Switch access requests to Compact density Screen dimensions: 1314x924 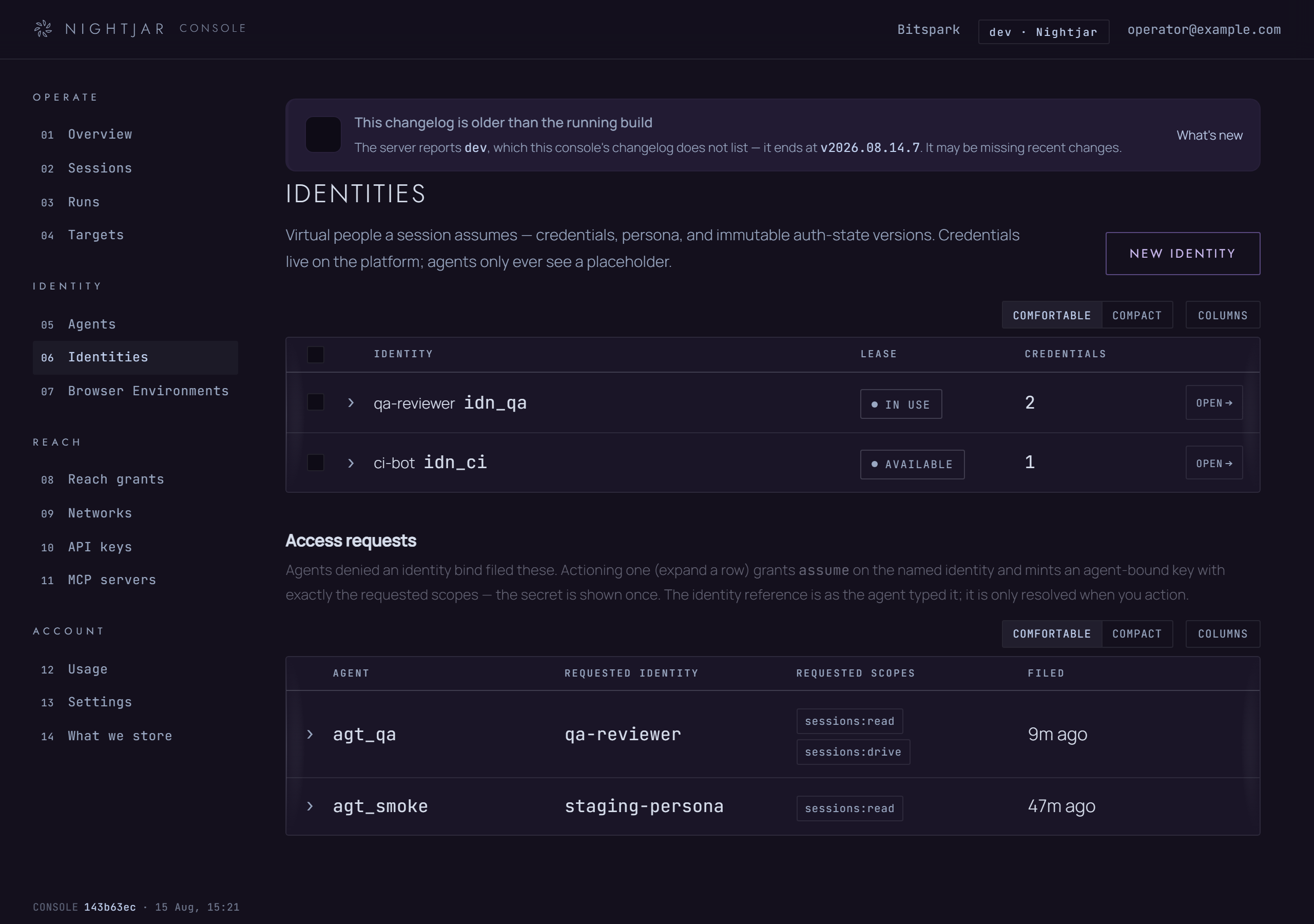(x=1137, y=634)
